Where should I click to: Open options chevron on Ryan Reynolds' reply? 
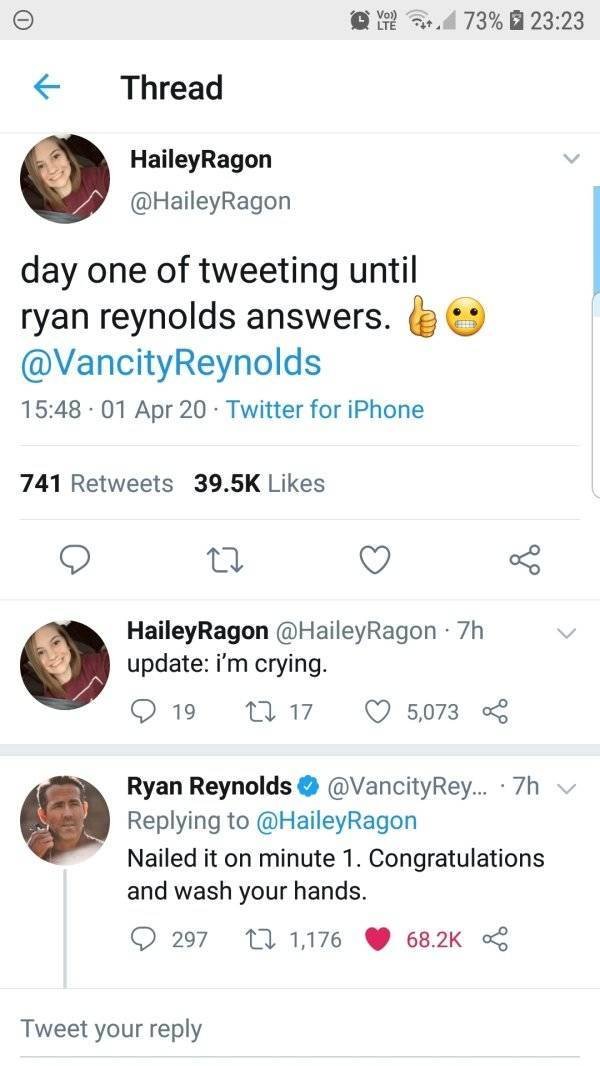point(566,787)
